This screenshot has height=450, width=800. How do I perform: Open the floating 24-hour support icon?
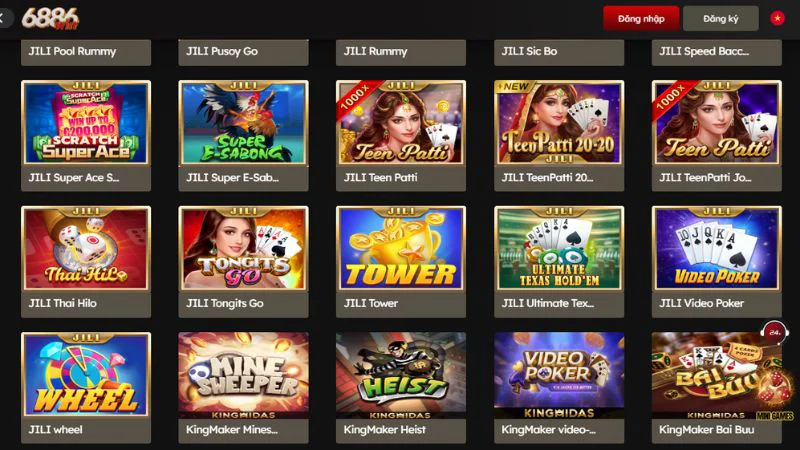[774, 332]
